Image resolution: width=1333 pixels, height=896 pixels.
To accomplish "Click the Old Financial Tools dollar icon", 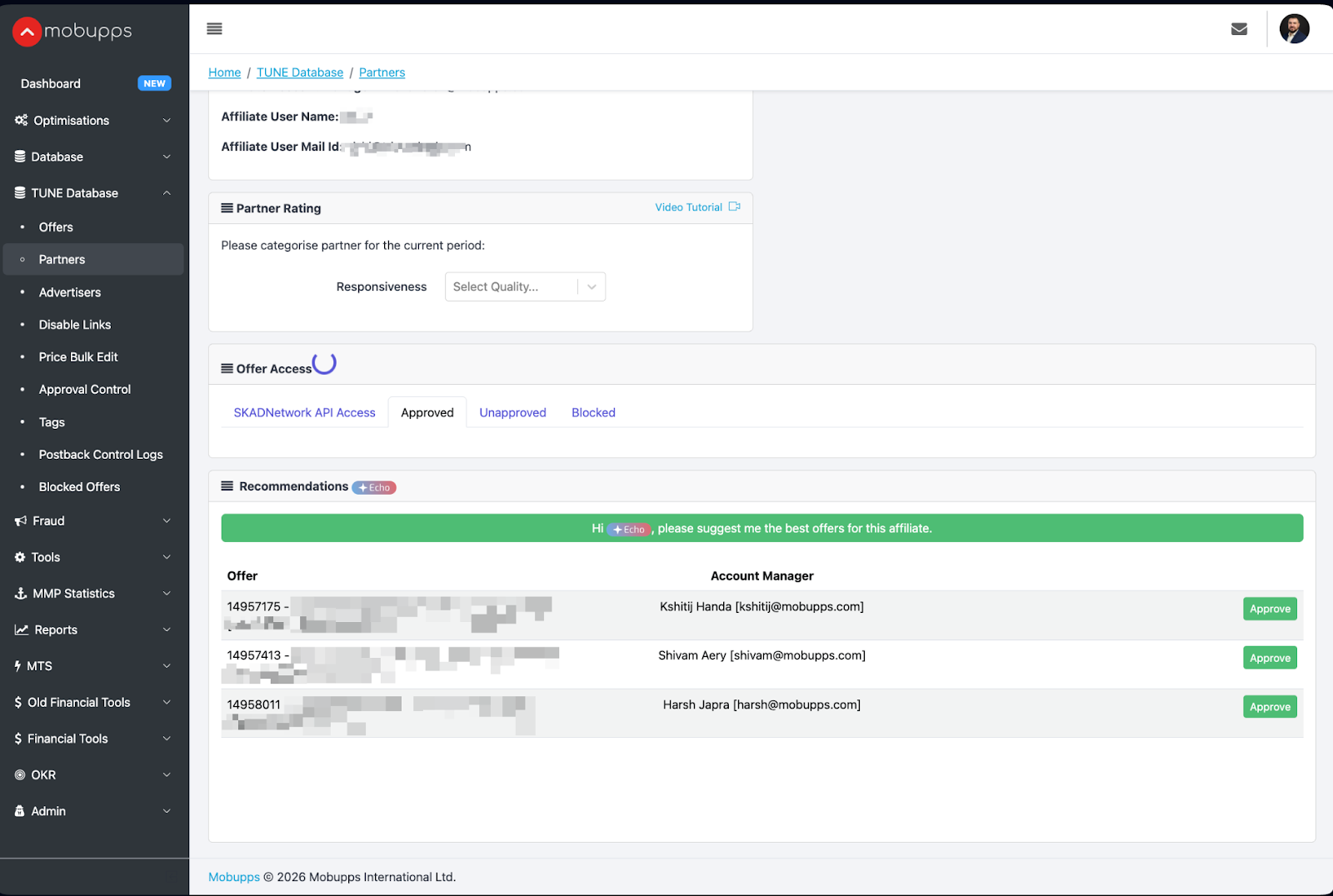I will click(x=18, y=703).
